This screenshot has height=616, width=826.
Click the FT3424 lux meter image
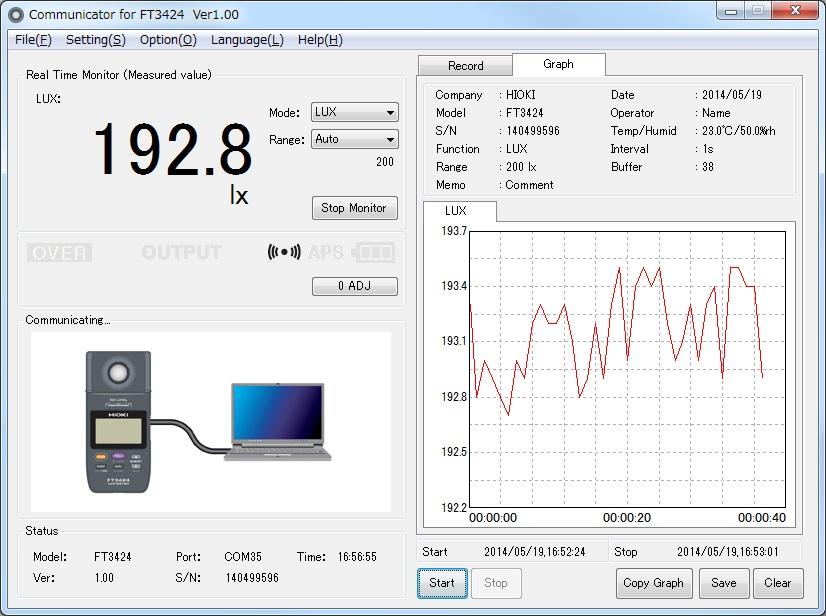click(119, 422)
